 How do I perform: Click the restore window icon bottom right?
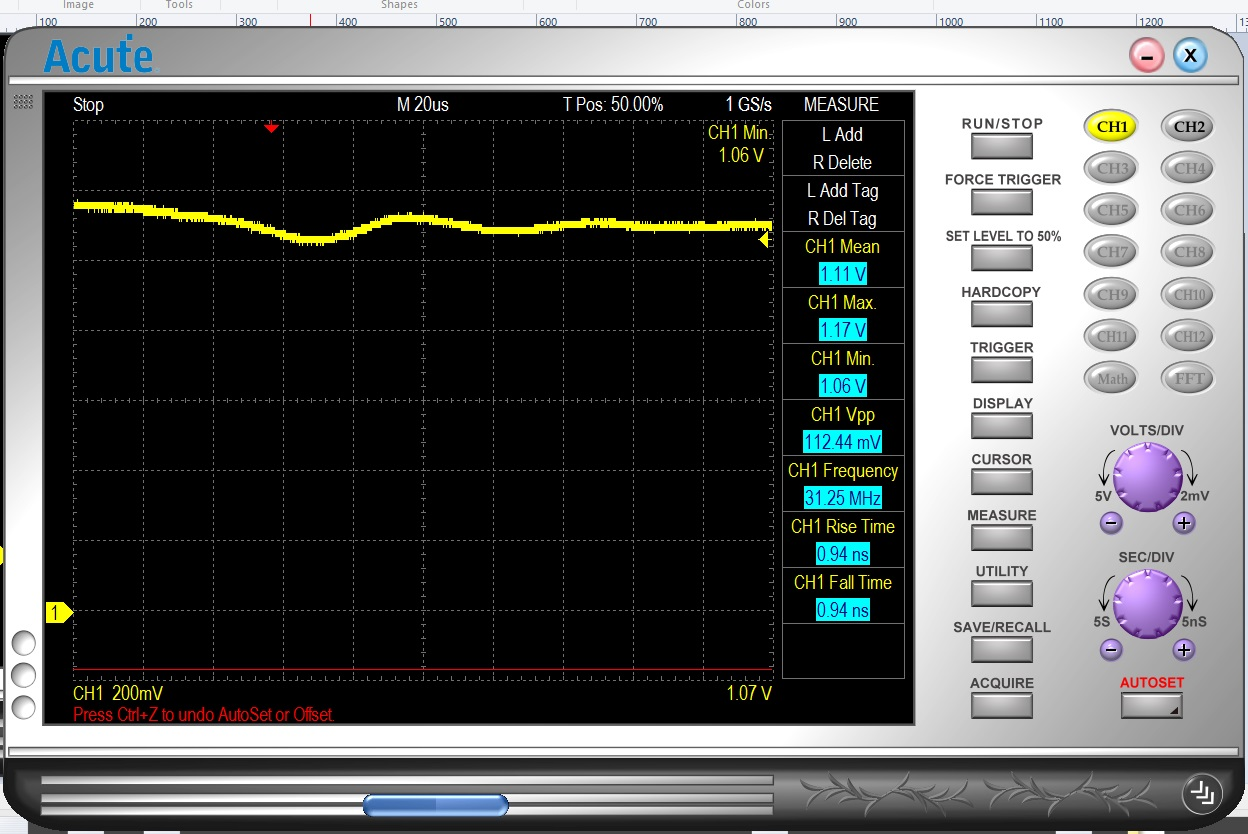tap(1202, 794)
